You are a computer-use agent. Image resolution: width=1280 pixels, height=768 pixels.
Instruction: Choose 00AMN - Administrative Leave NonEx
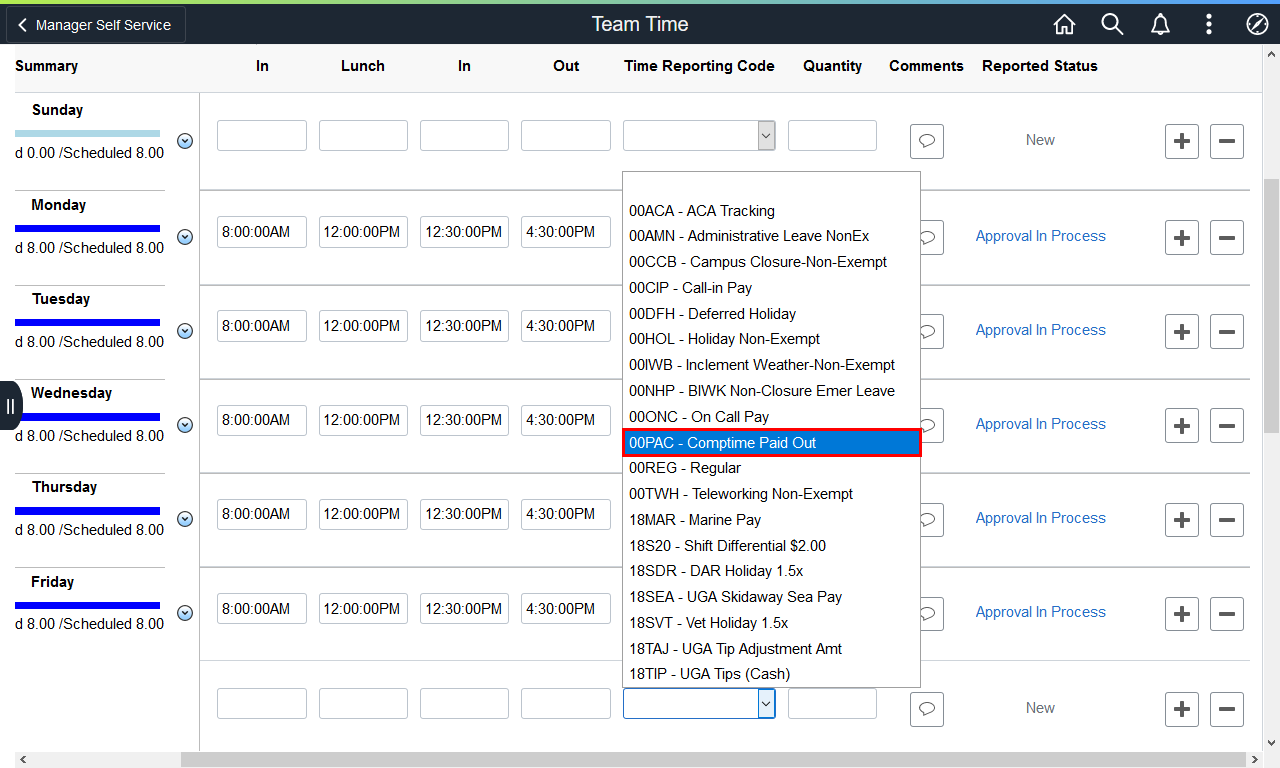tap(771, 236)
